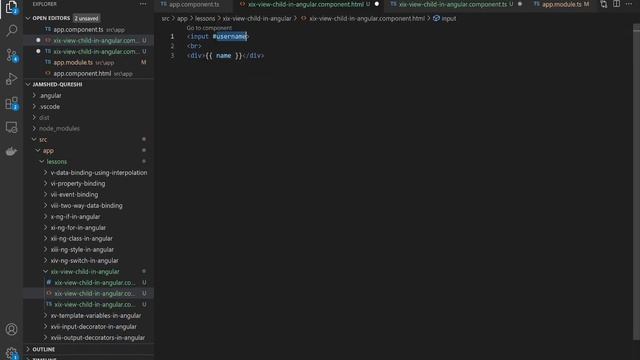Open the Accounts menu icon
Image resolution: width=640 pixels, height=360 pixels.
(11, 329)
